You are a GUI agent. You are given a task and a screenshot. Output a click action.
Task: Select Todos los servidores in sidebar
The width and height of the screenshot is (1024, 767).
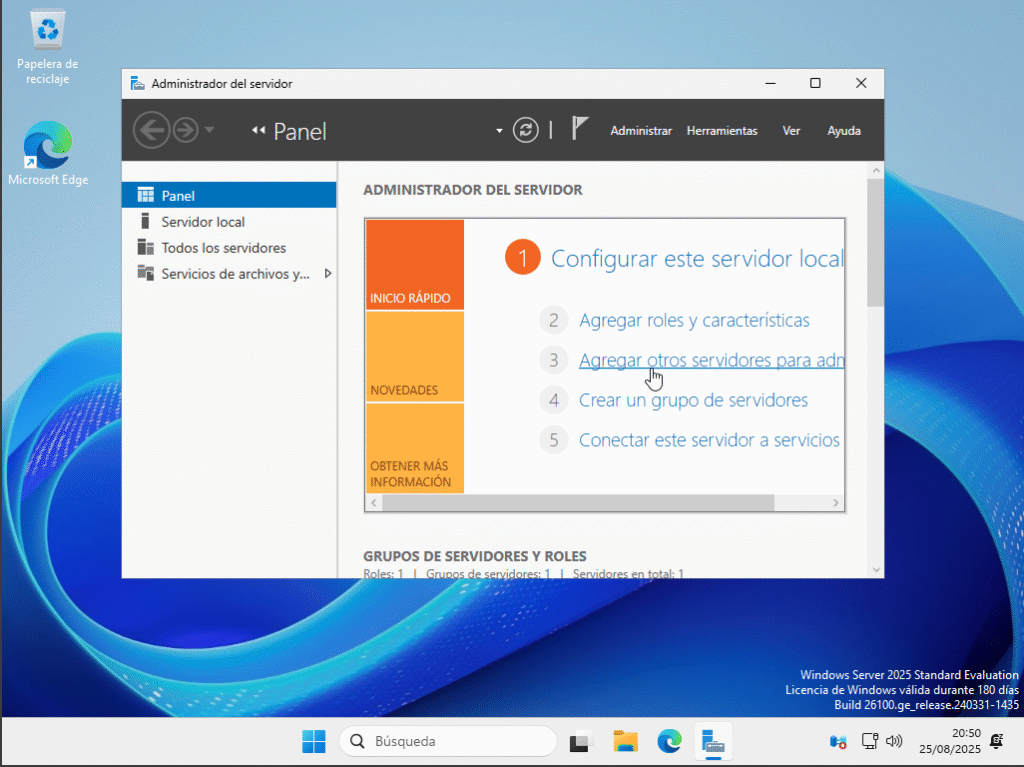pos(229,248)
